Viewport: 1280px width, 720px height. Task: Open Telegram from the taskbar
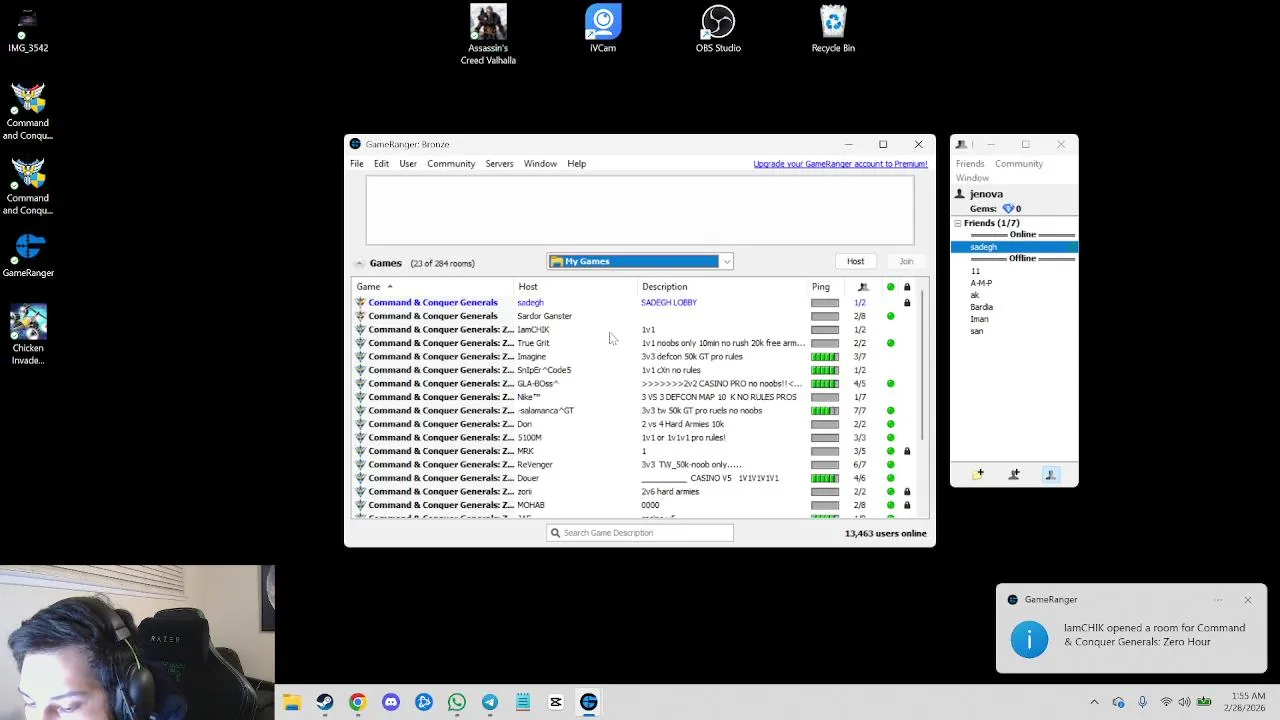tap(490, 702)
